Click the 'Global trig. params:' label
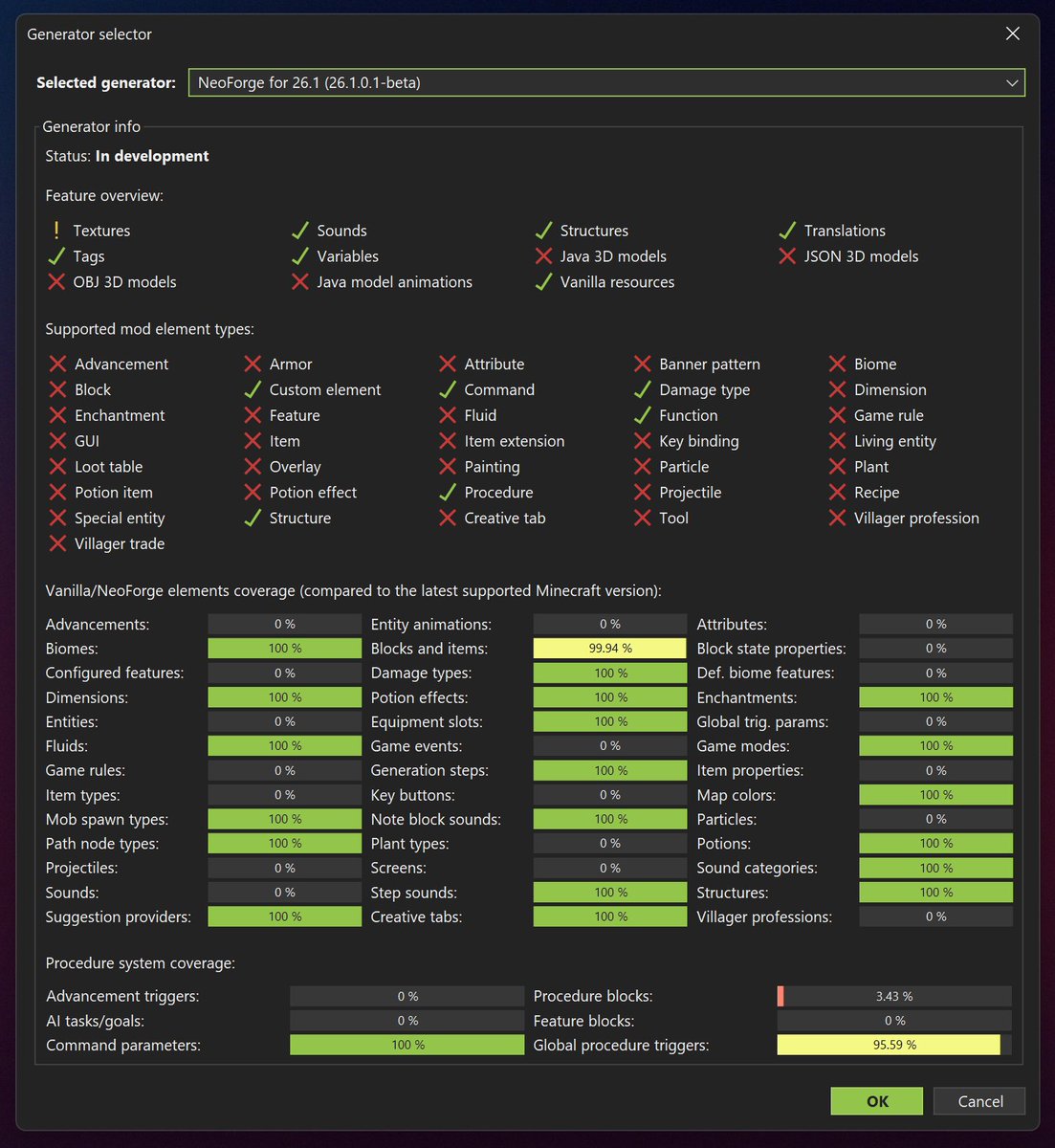This screenshot has height=1148, width=1055. pos(762,721)
